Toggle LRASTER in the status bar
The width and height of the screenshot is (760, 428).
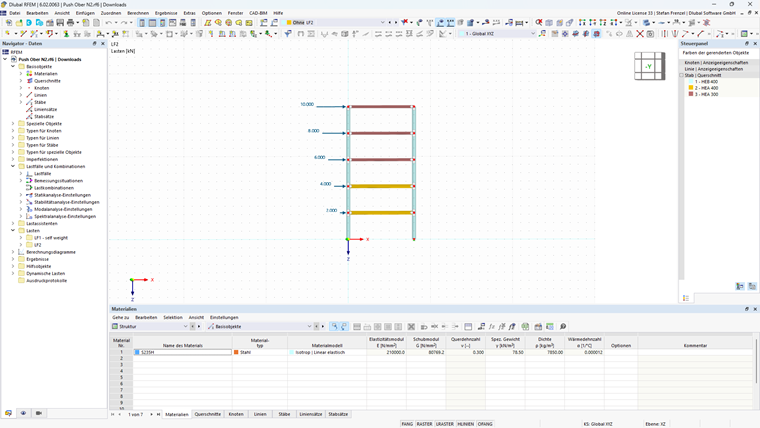[x=444, y=424]
